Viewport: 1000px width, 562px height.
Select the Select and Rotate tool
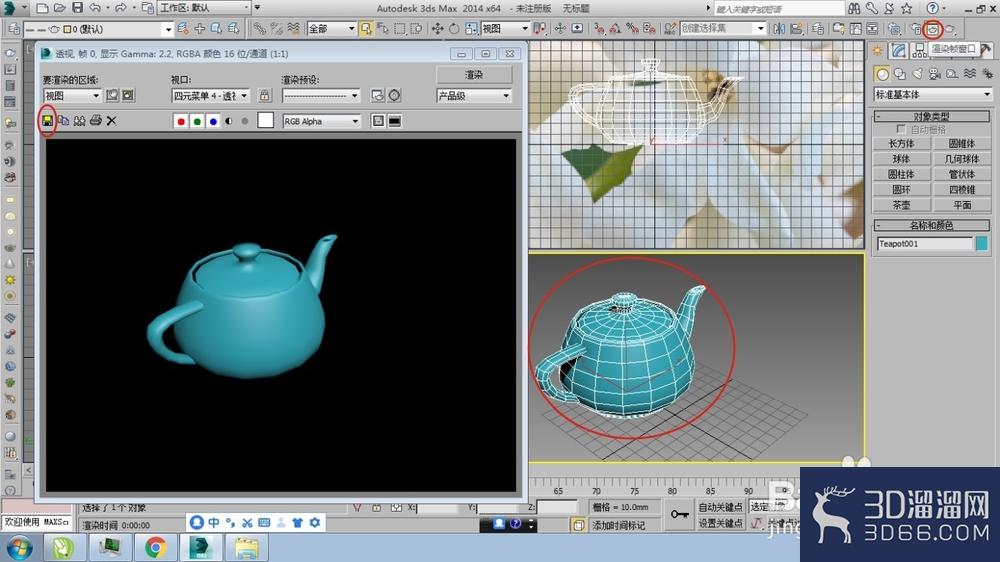click(454, 29)
